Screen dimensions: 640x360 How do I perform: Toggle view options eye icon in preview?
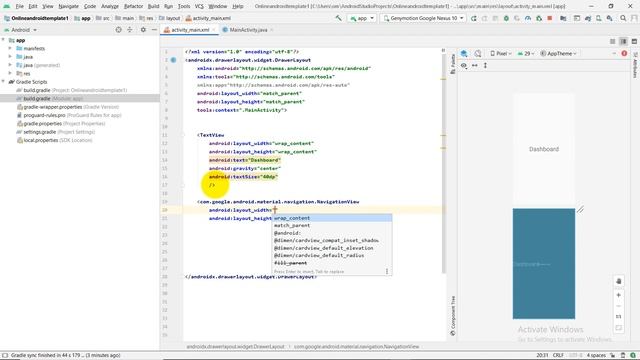[x=464, y=65]
